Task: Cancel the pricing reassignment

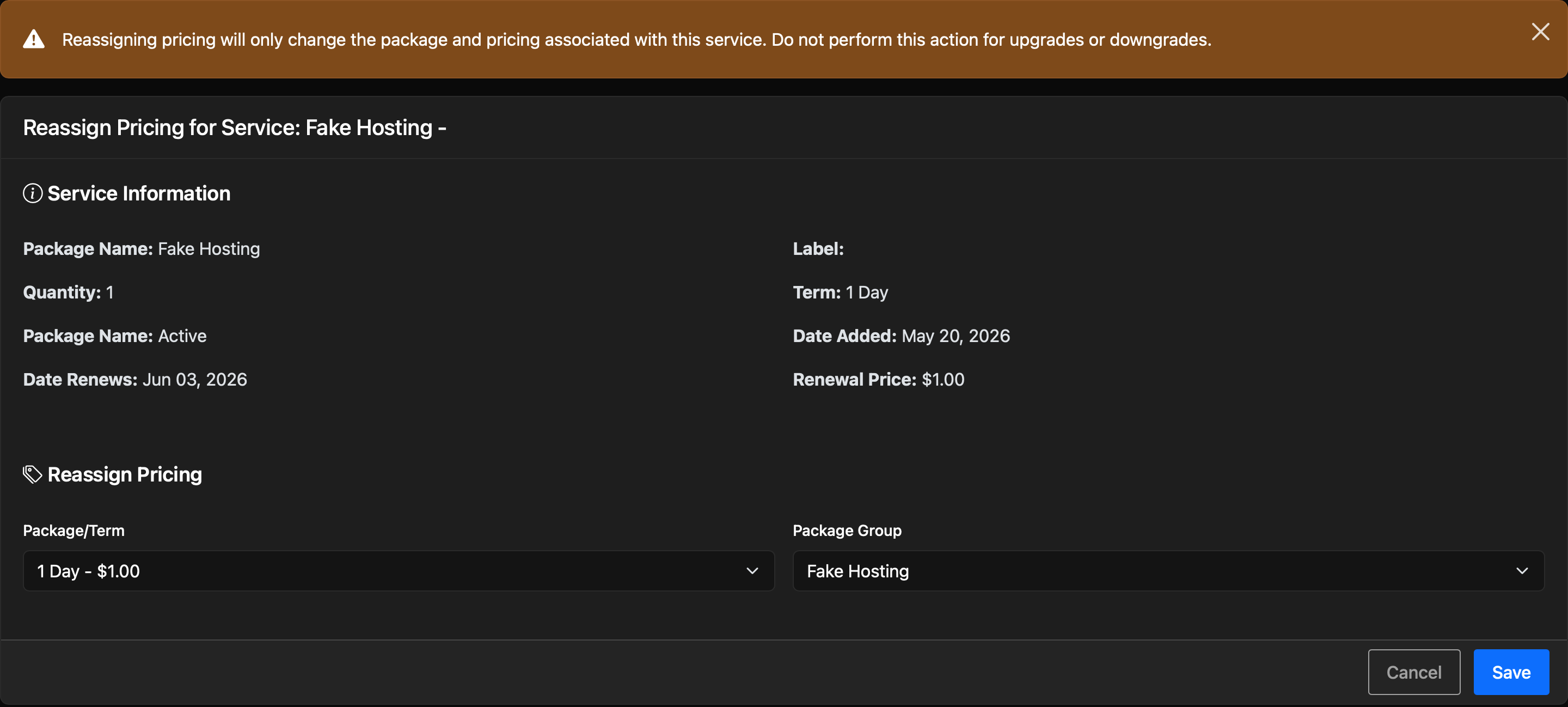Action: coord(1413,672)
